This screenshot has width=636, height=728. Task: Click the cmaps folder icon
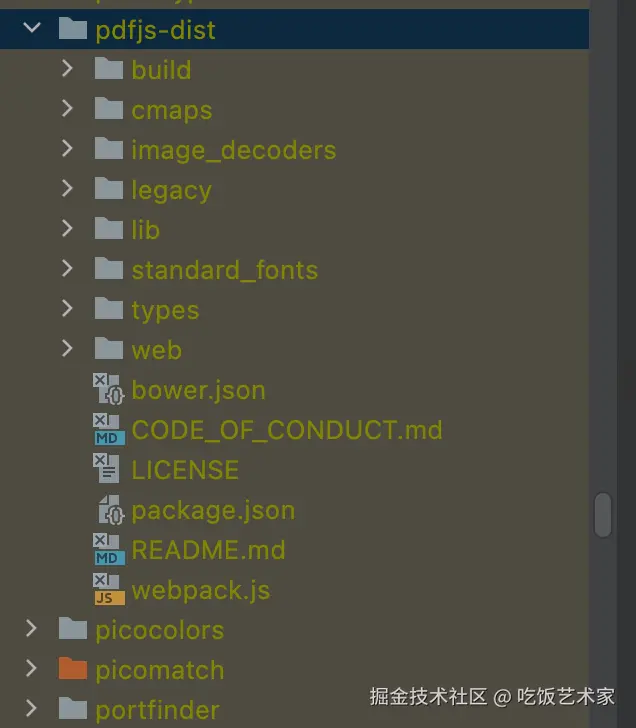click(108, 109)
